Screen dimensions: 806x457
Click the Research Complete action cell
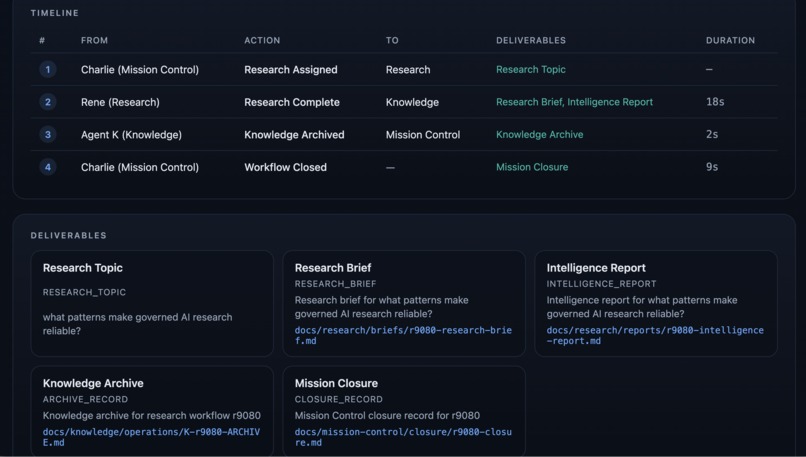292,102
